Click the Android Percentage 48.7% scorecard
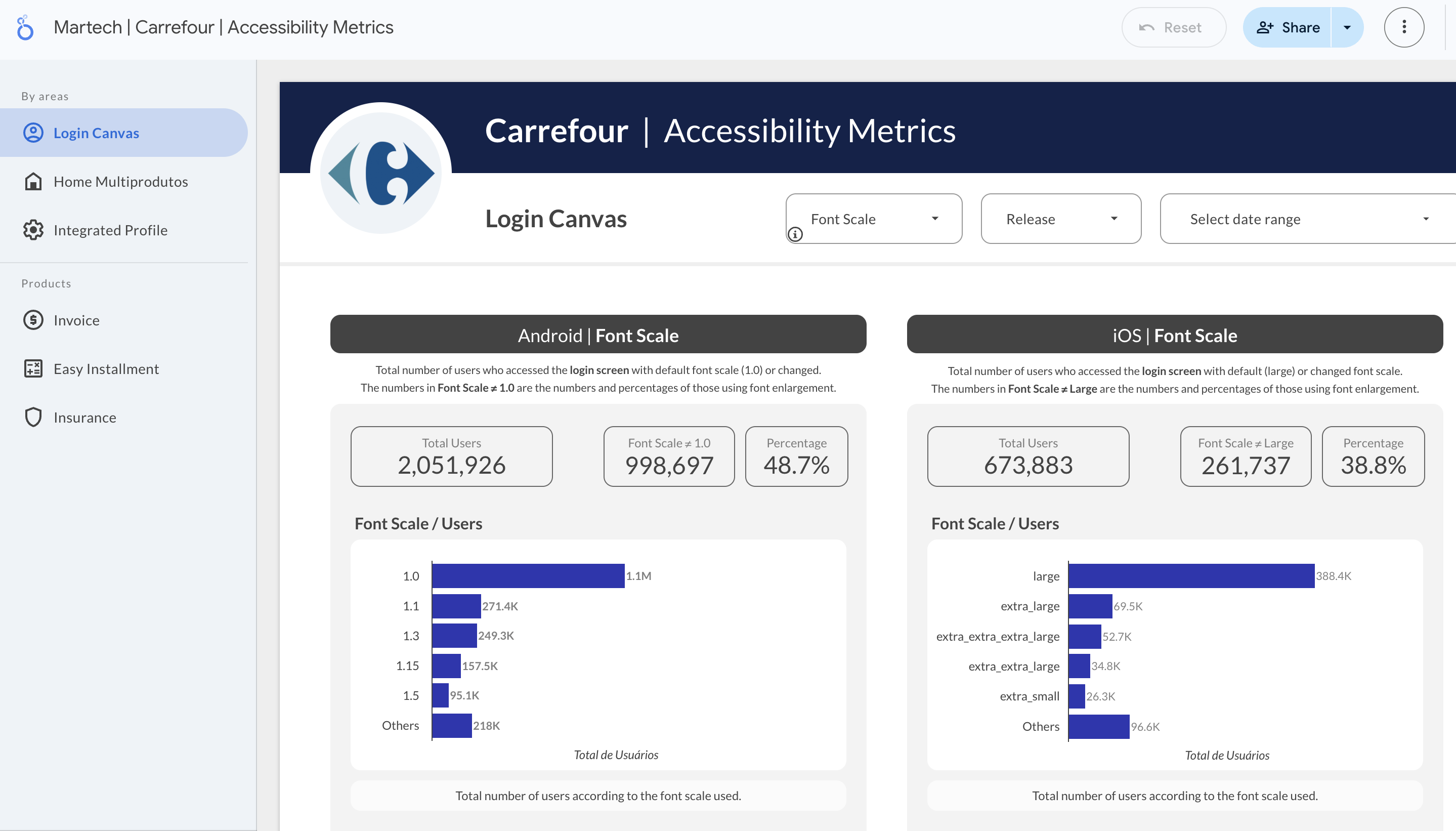1456x831 pixels. (x=796, y=456)
